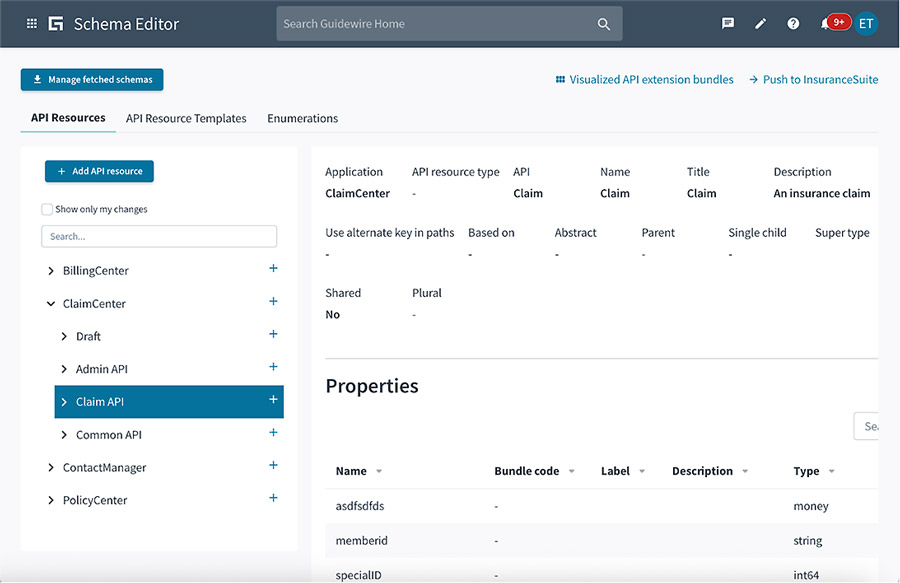Open the feedback chat icon
900x583 pixels.
pyautogui.click(x=728, y=22)
